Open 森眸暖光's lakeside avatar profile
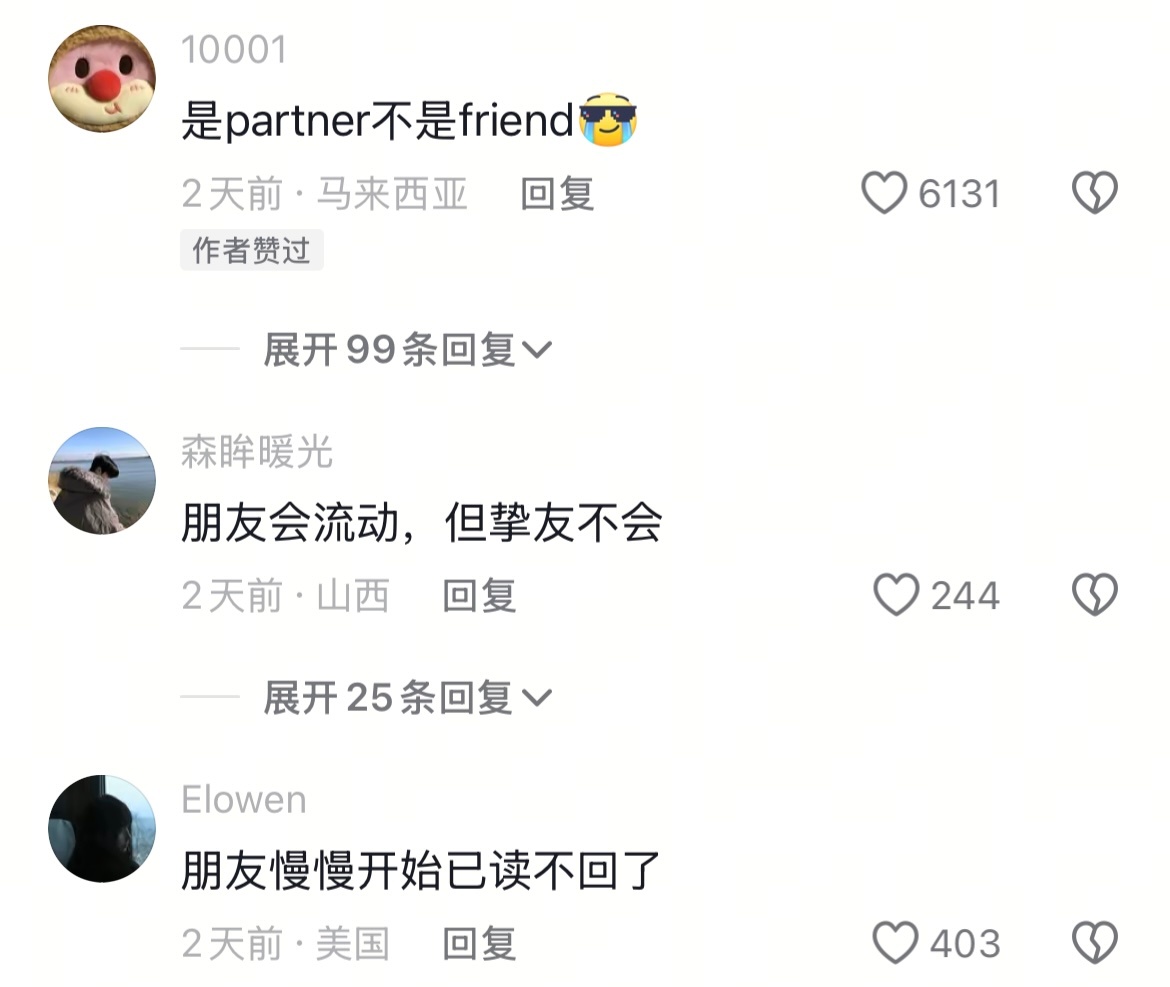 [x=102, y=480]
